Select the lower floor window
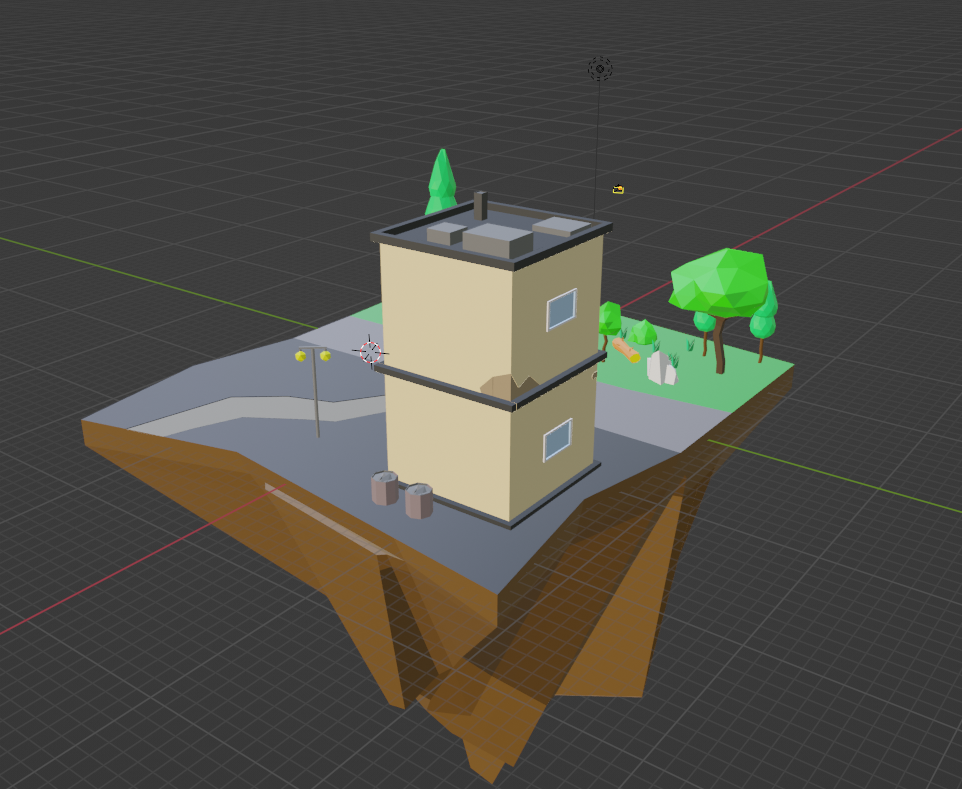 [x=557, y=440]
